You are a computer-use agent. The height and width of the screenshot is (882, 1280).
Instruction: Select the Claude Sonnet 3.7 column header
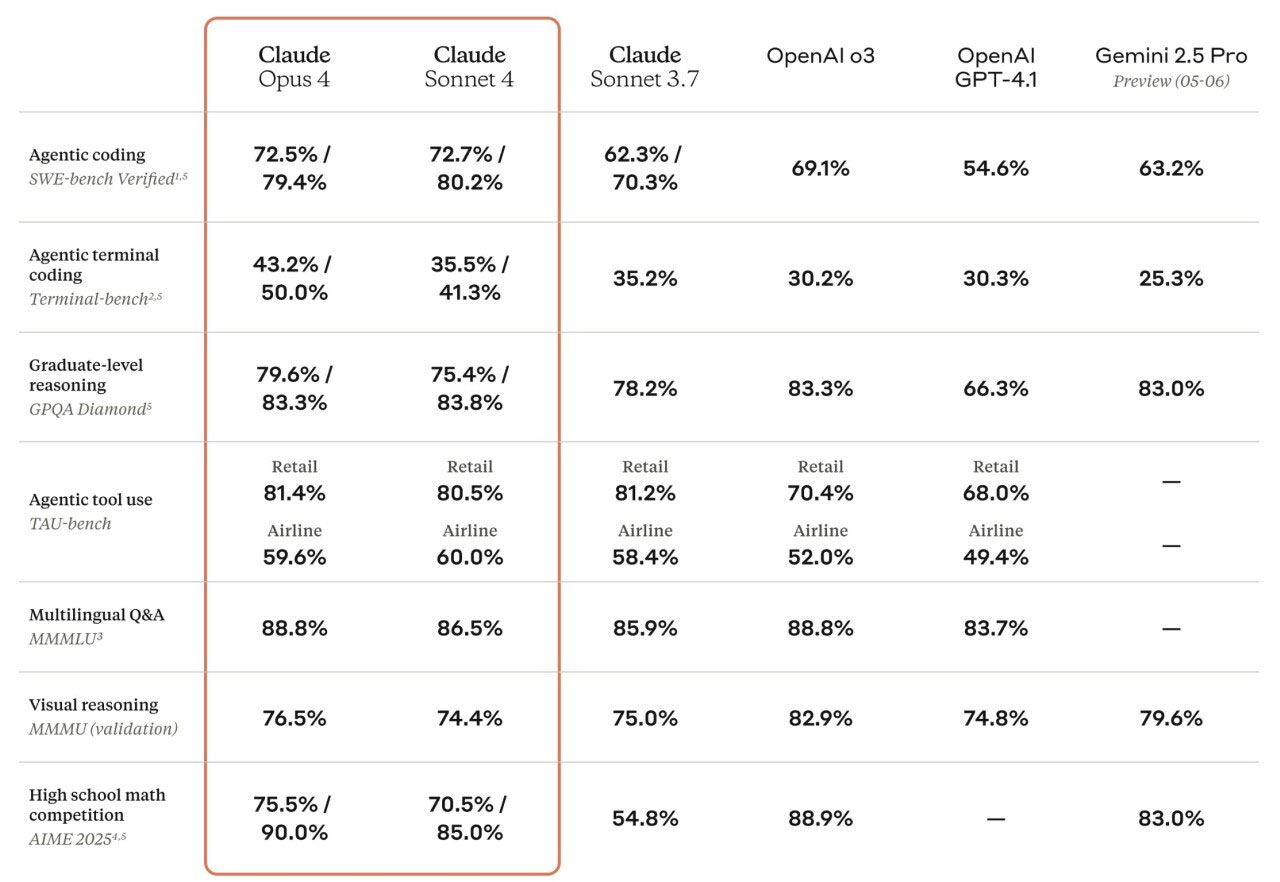click(x=645, y=66)
